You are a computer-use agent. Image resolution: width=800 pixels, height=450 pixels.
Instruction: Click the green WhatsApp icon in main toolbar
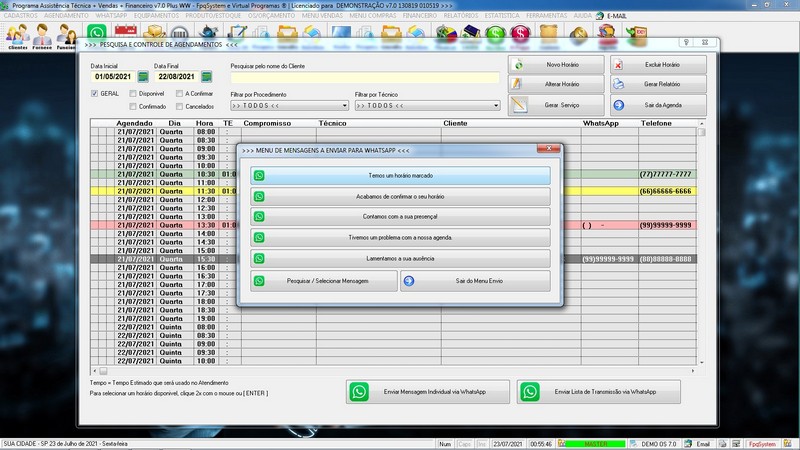(96, 33)
